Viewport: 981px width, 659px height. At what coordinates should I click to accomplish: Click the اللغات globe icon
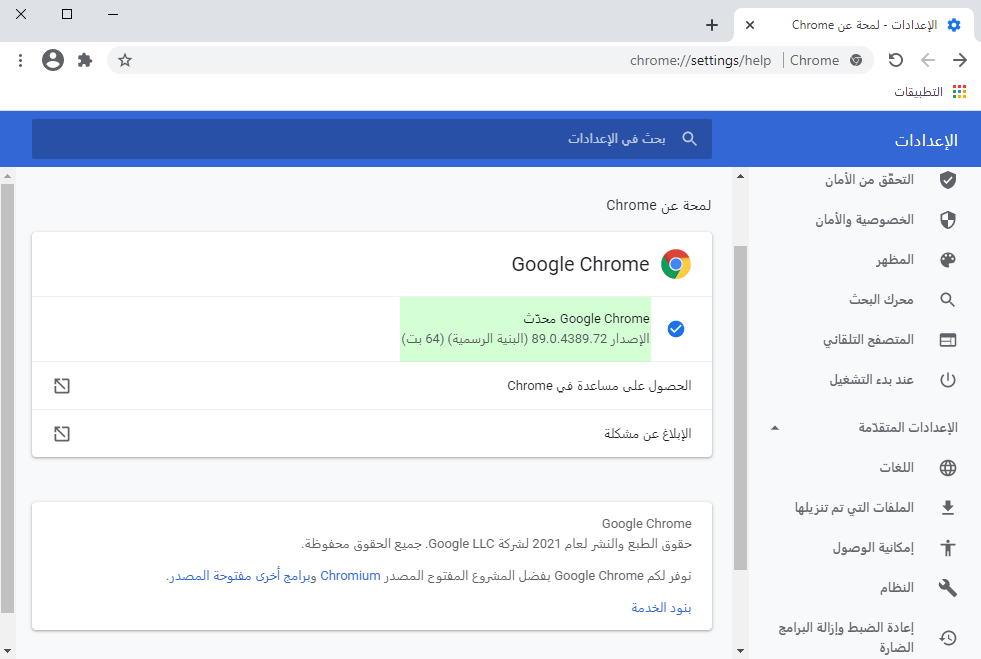click(x=948, y=467)
